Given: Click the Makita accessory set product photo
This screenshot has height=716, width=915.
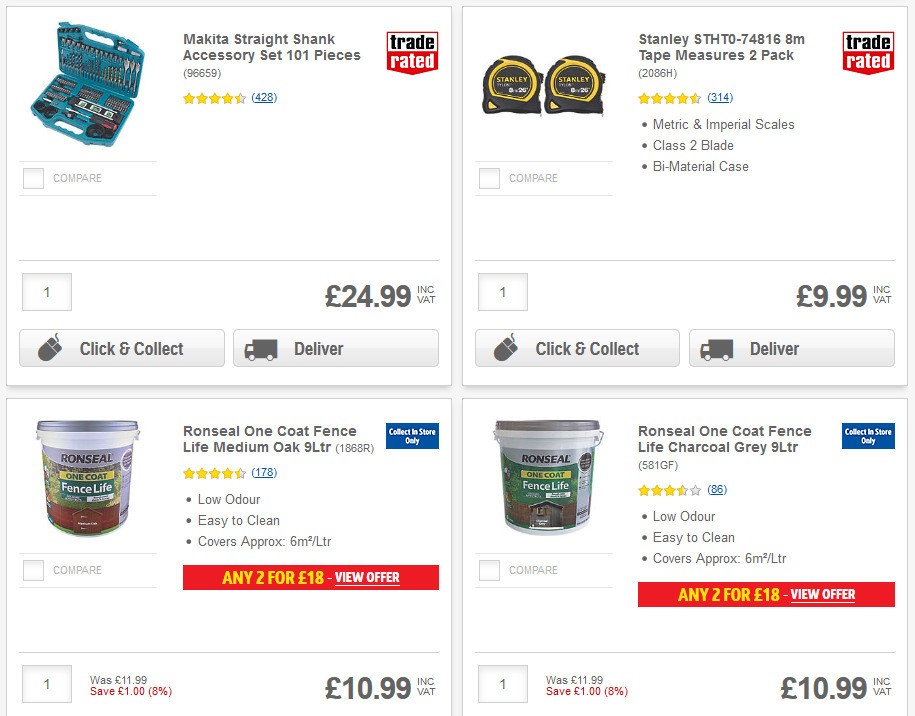Looking at the screenshot, I should (86, 85).
